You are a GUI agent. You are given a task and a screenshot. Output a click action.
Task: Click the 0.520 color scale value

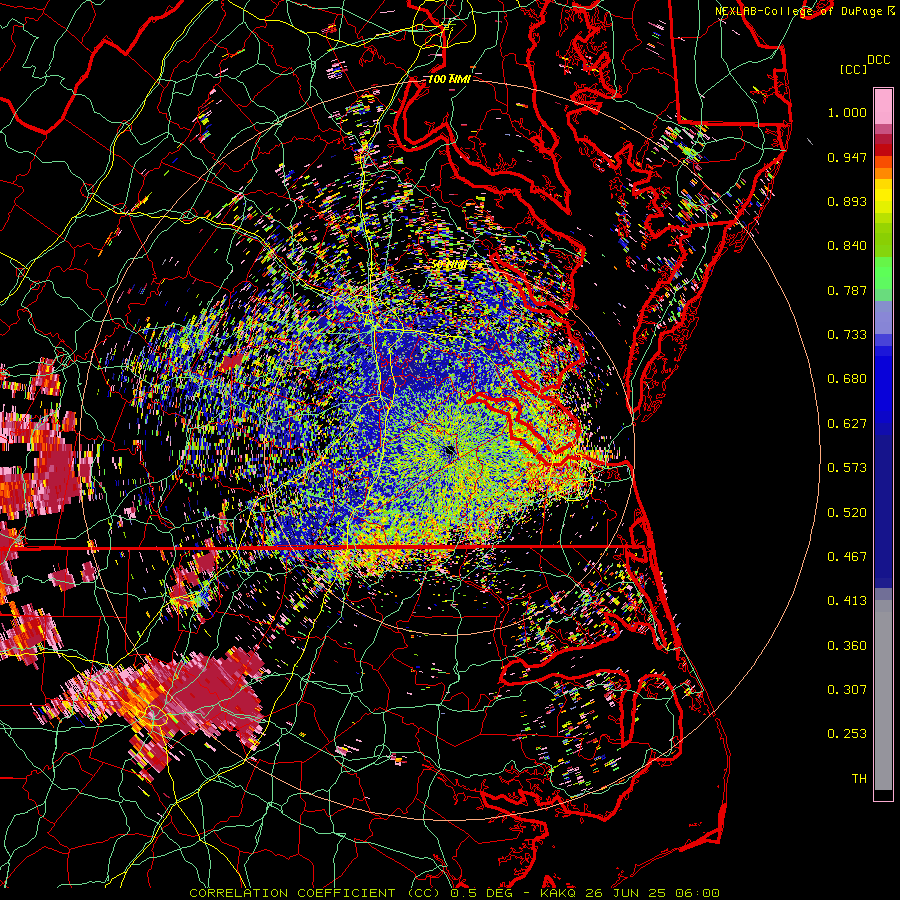click(x=847, y=513)
